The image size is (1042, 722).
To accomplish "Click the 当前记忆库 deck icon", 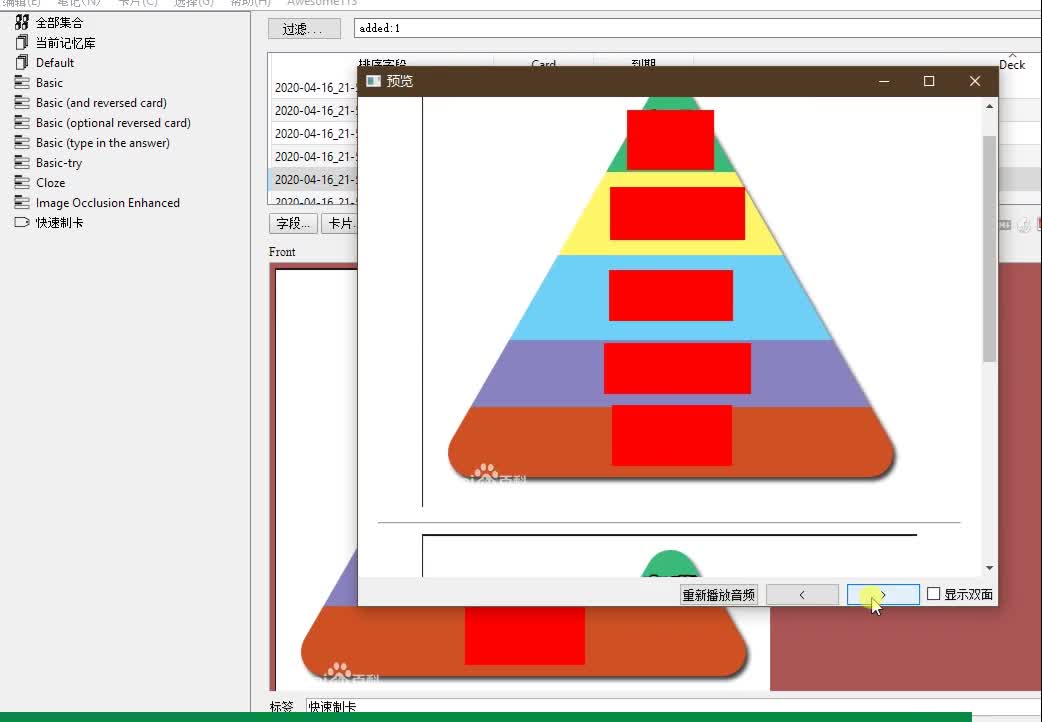I will (x=22, y=43).
